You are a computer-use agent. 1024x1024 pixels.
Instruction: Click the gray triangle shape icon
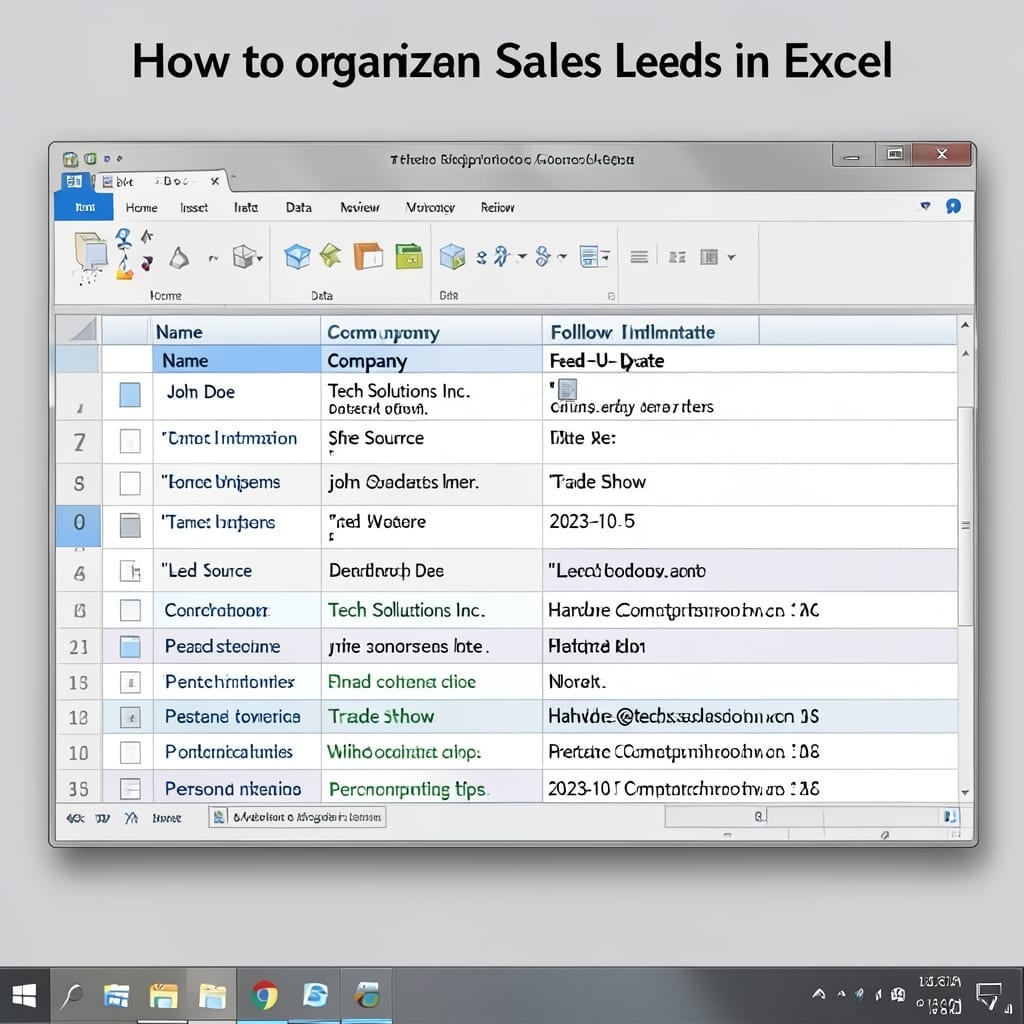(178, 257)
